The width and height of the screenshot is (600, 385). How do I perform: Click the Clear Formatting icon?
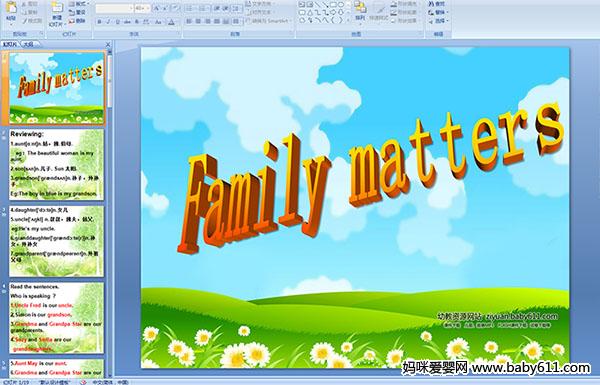[175, 8]
